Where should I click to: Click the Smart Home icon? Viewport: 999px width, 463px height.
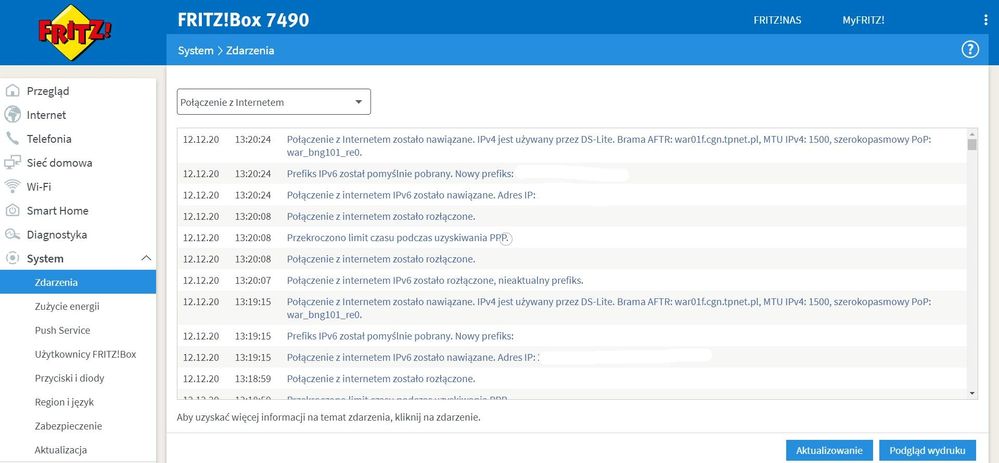pyautogui.click(x=13, y=211)
